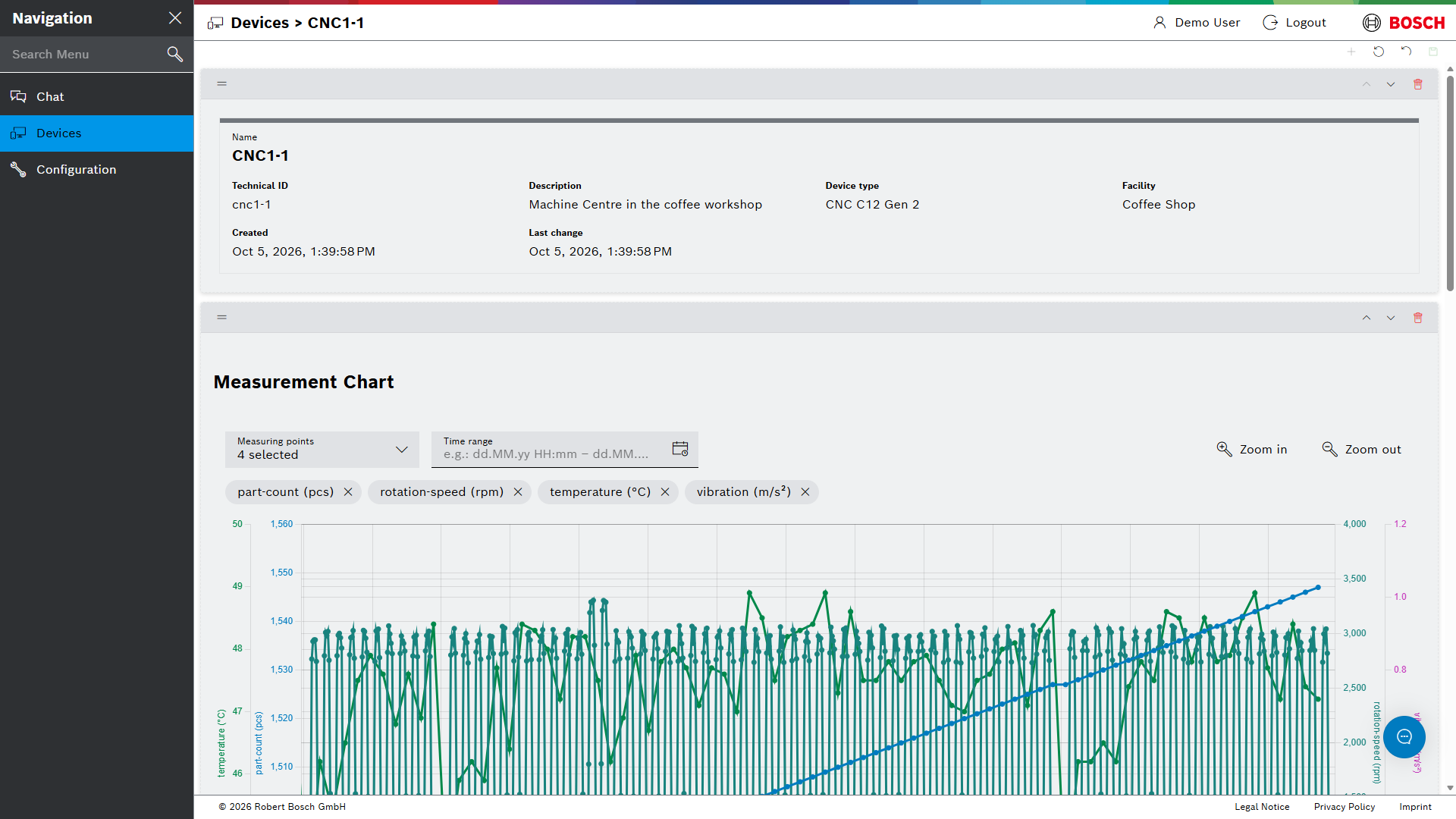The width and height of the screenshot is (1456, 819).
Task: Click the devices icon in breadcrumb header
Action: (x=215, y=24)
